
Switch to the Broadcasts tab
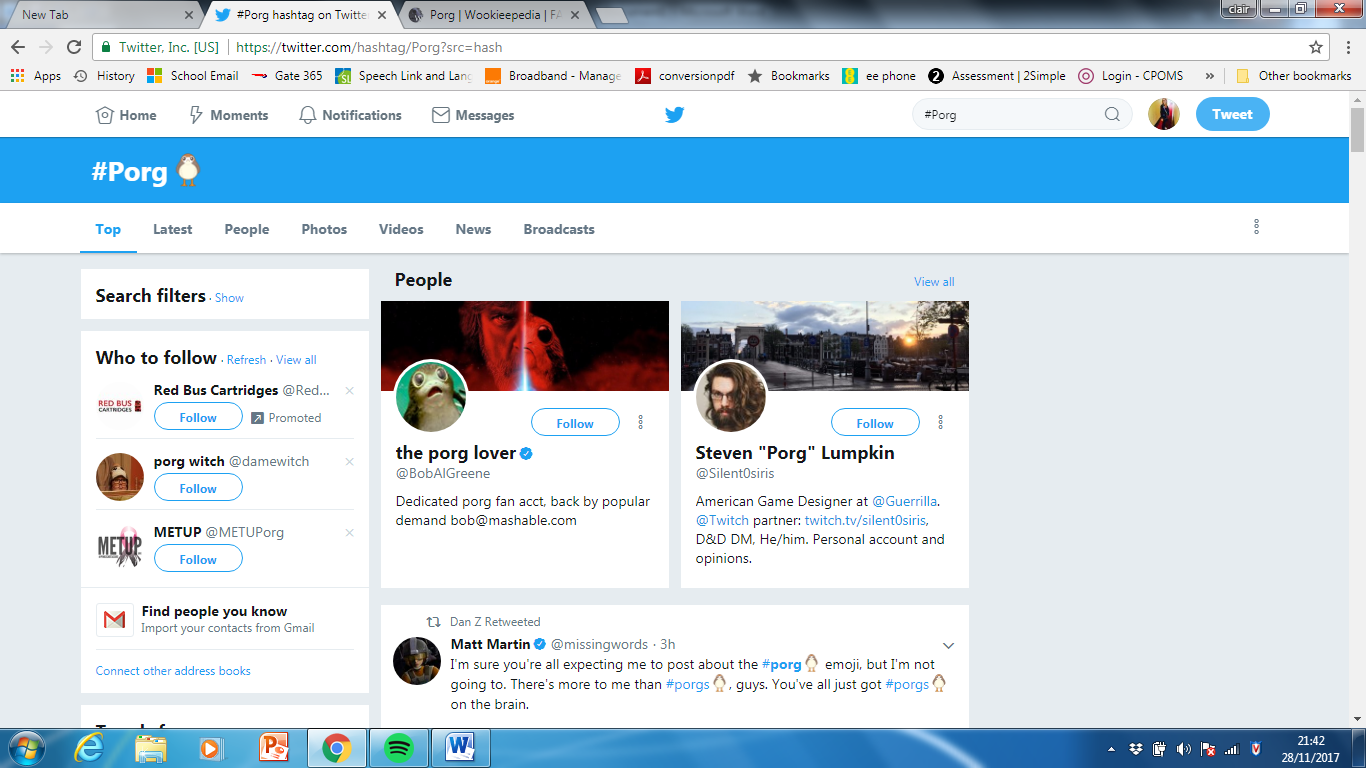[559, 229]
